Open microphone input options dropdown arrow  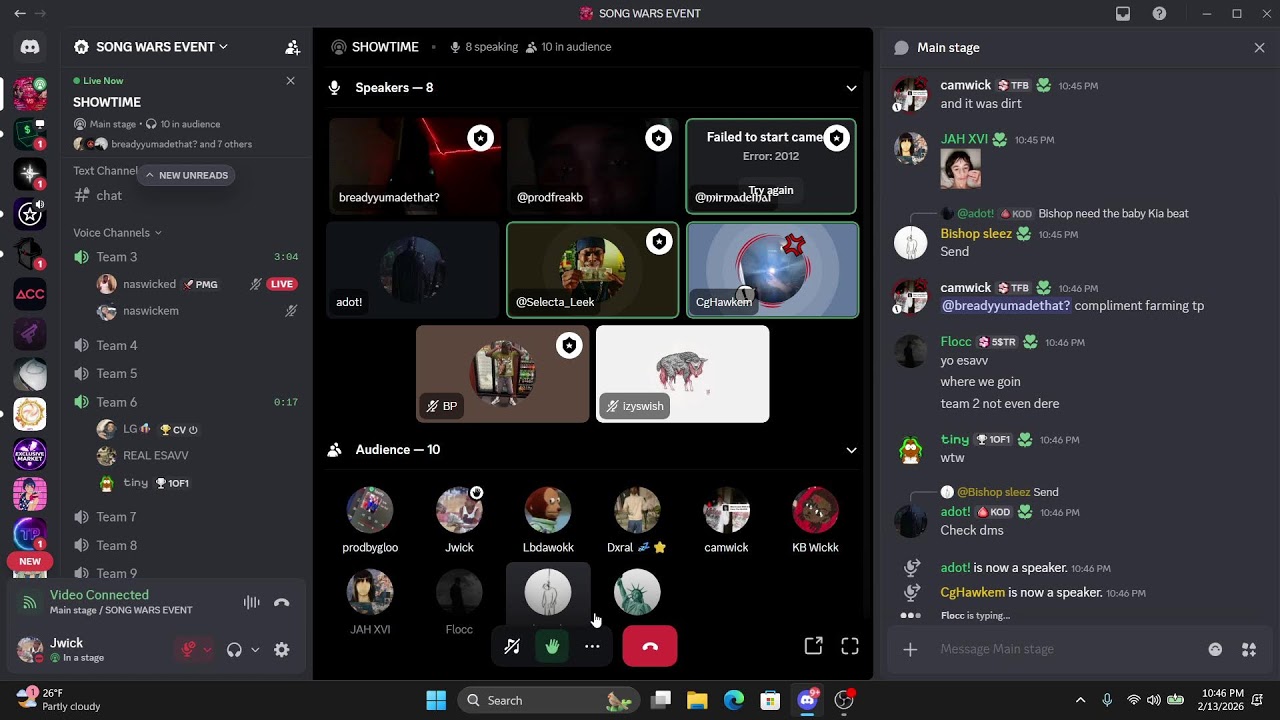[x=207, y=650]
